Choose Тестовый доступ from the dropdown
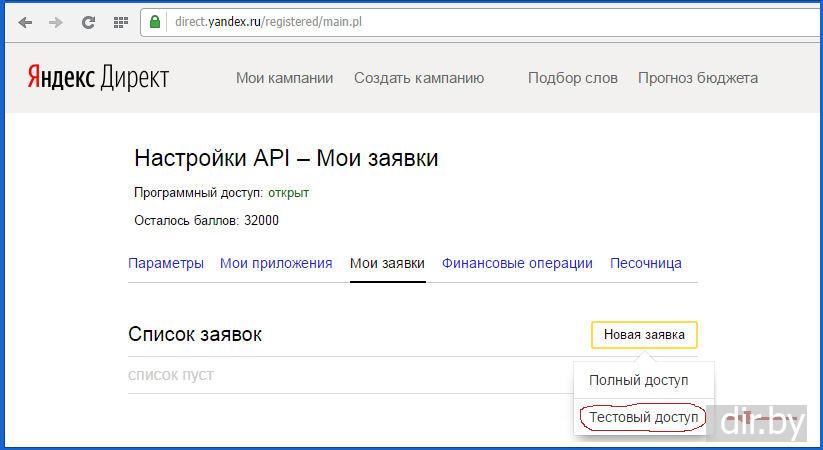The height and width of the screenshot is (450, 823). (643, 417)
